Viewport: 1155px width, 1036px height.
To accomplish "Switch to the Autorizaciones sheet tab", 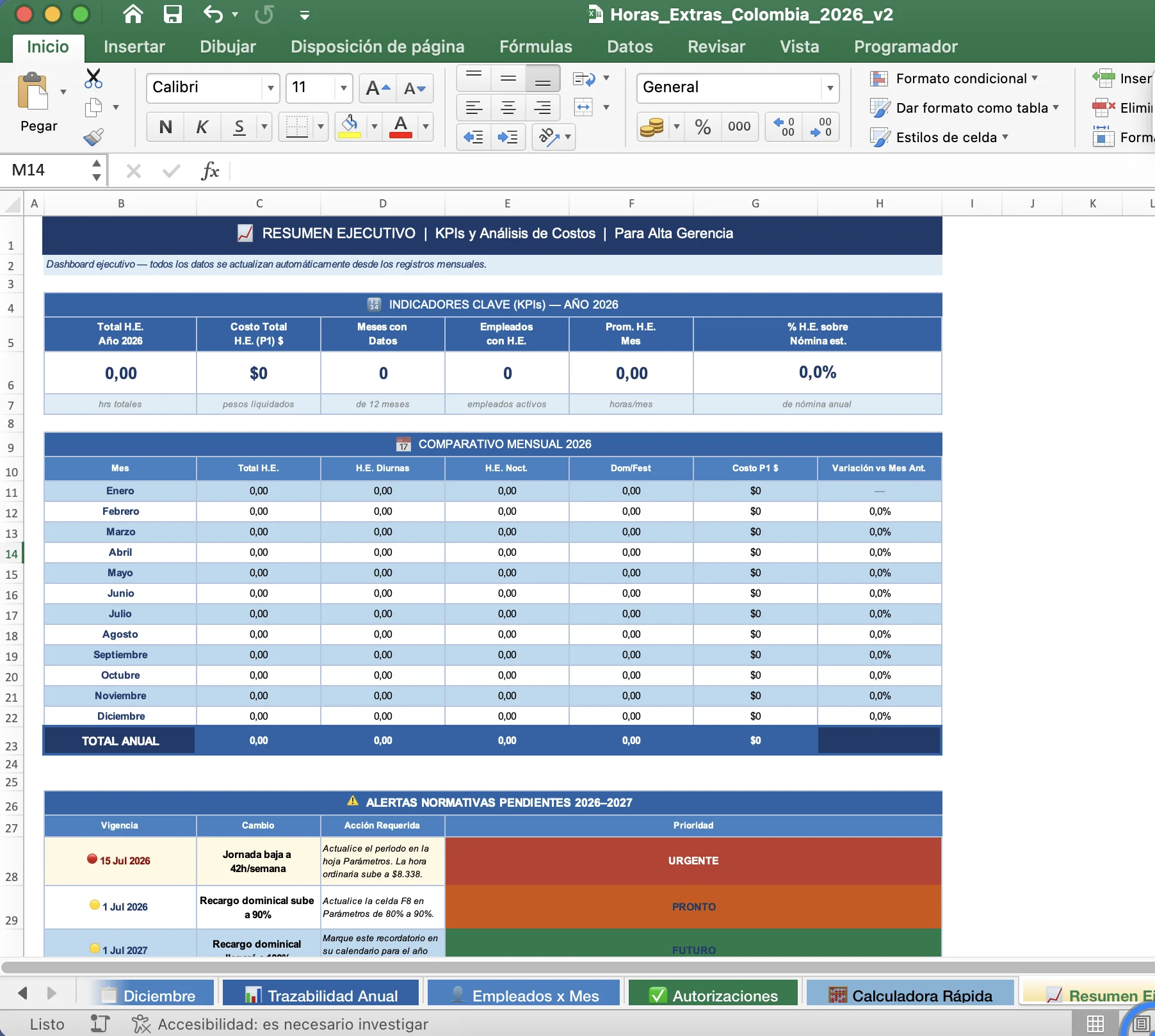I will pos(713,995).
